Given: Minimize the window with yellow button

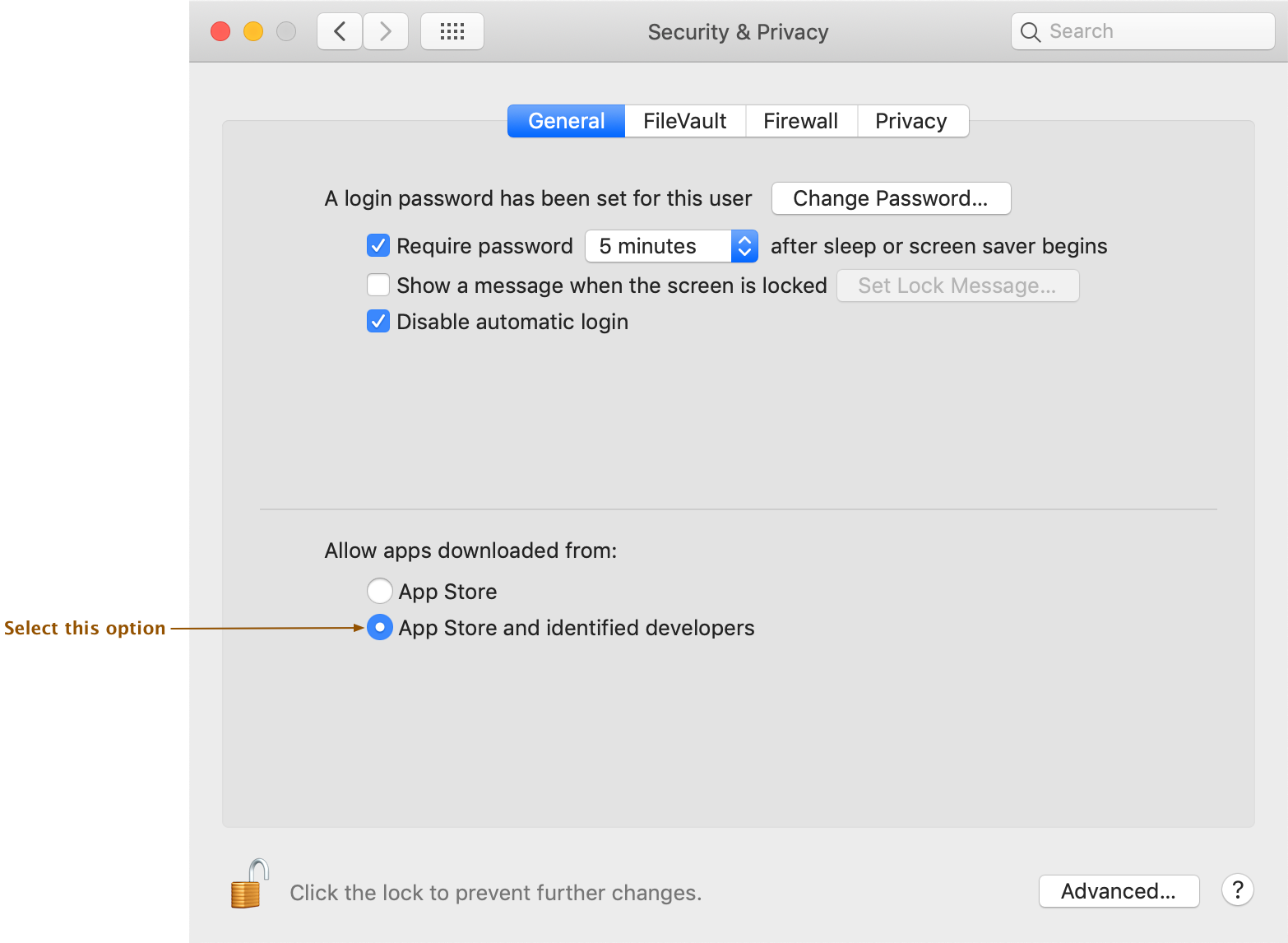Looking at the screenshot, I should tap(253, 31).
